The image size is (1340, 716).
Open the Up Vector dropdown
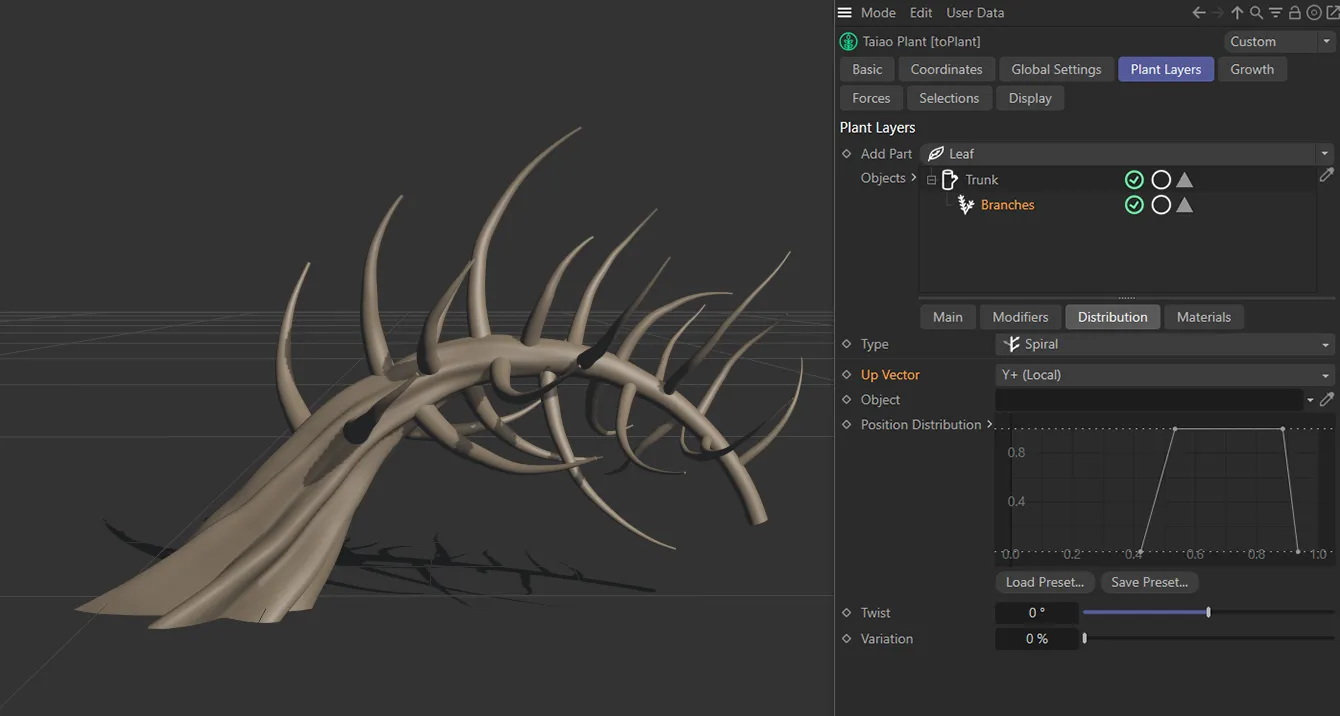[x=1163, y=374]
